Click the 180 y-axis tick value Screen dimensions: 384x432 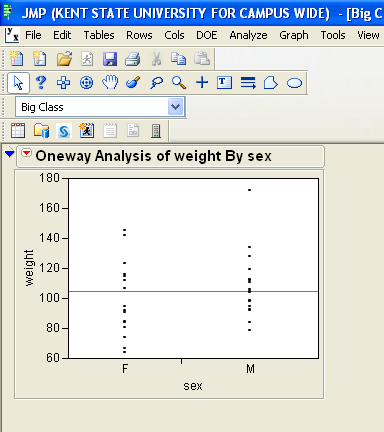[49, 178]
